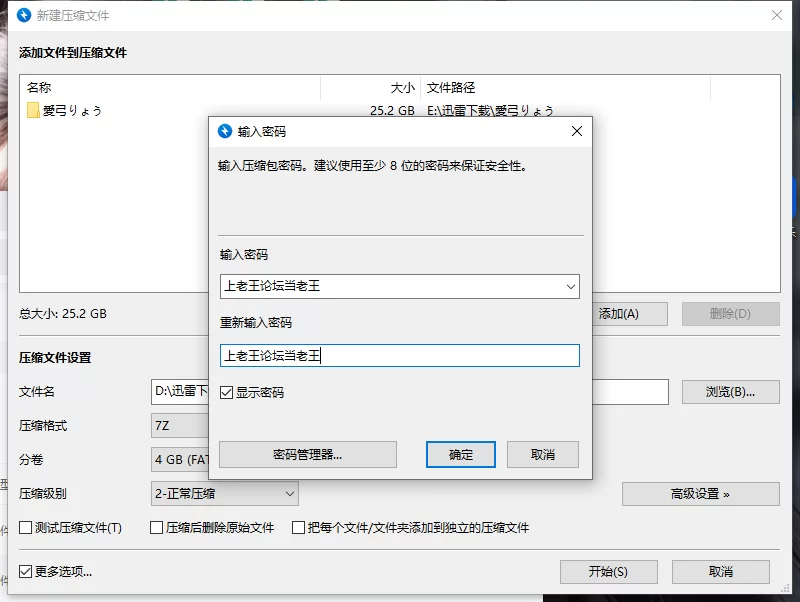
Task: Click the 文件路径 column header
Action: tap(451, 88)
